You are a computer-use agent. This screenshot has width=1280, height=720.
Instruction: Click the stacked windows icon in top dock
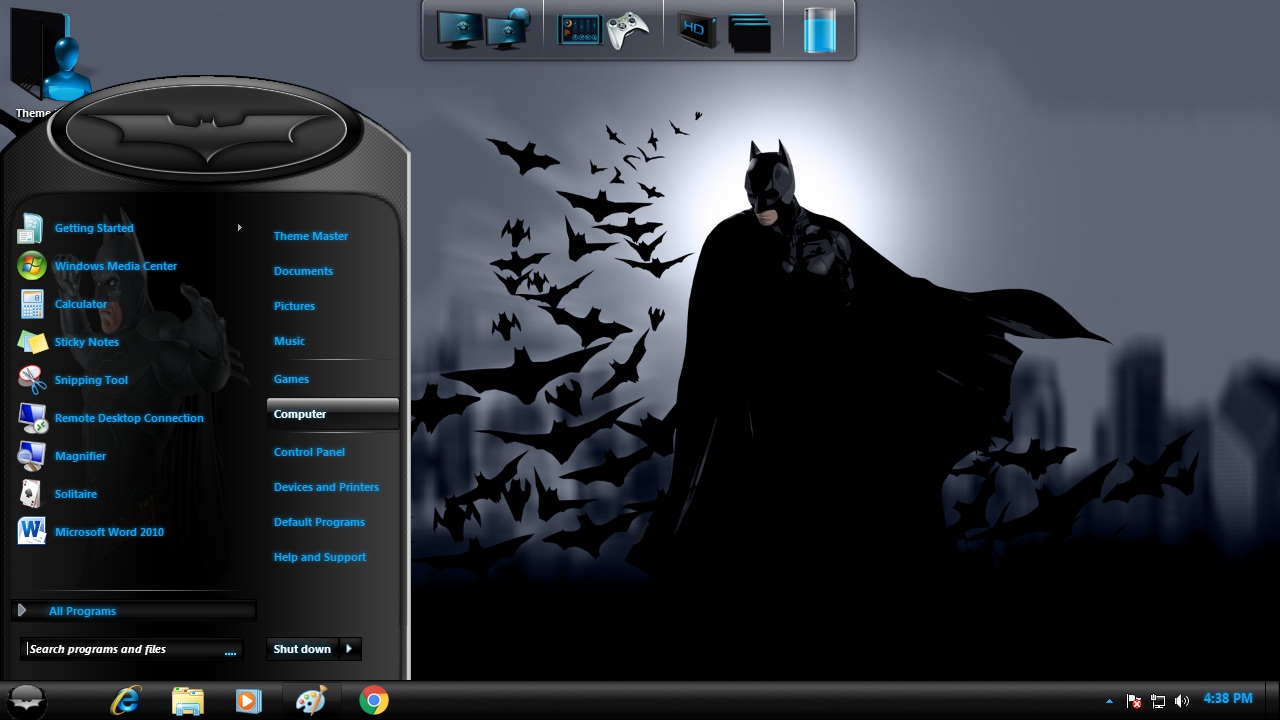click(x=750, y=32)
